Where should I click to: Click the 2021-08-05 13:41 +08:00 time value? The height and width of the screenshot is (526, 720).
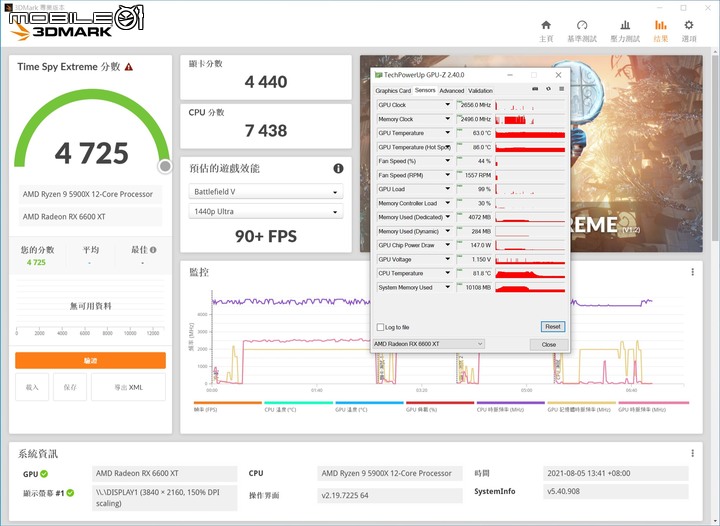(x=616, y=473)
